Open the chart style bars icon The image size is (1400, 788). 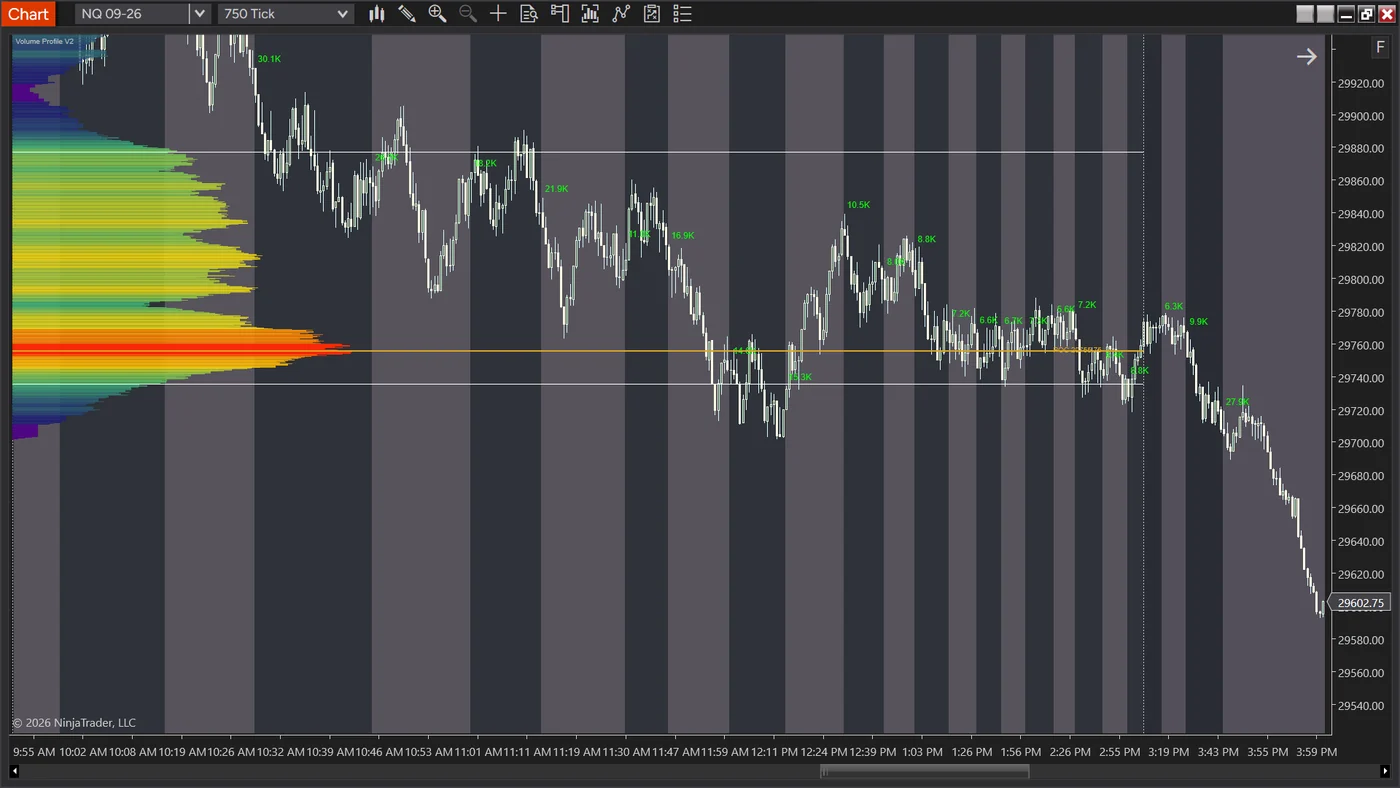pos(377,14)
